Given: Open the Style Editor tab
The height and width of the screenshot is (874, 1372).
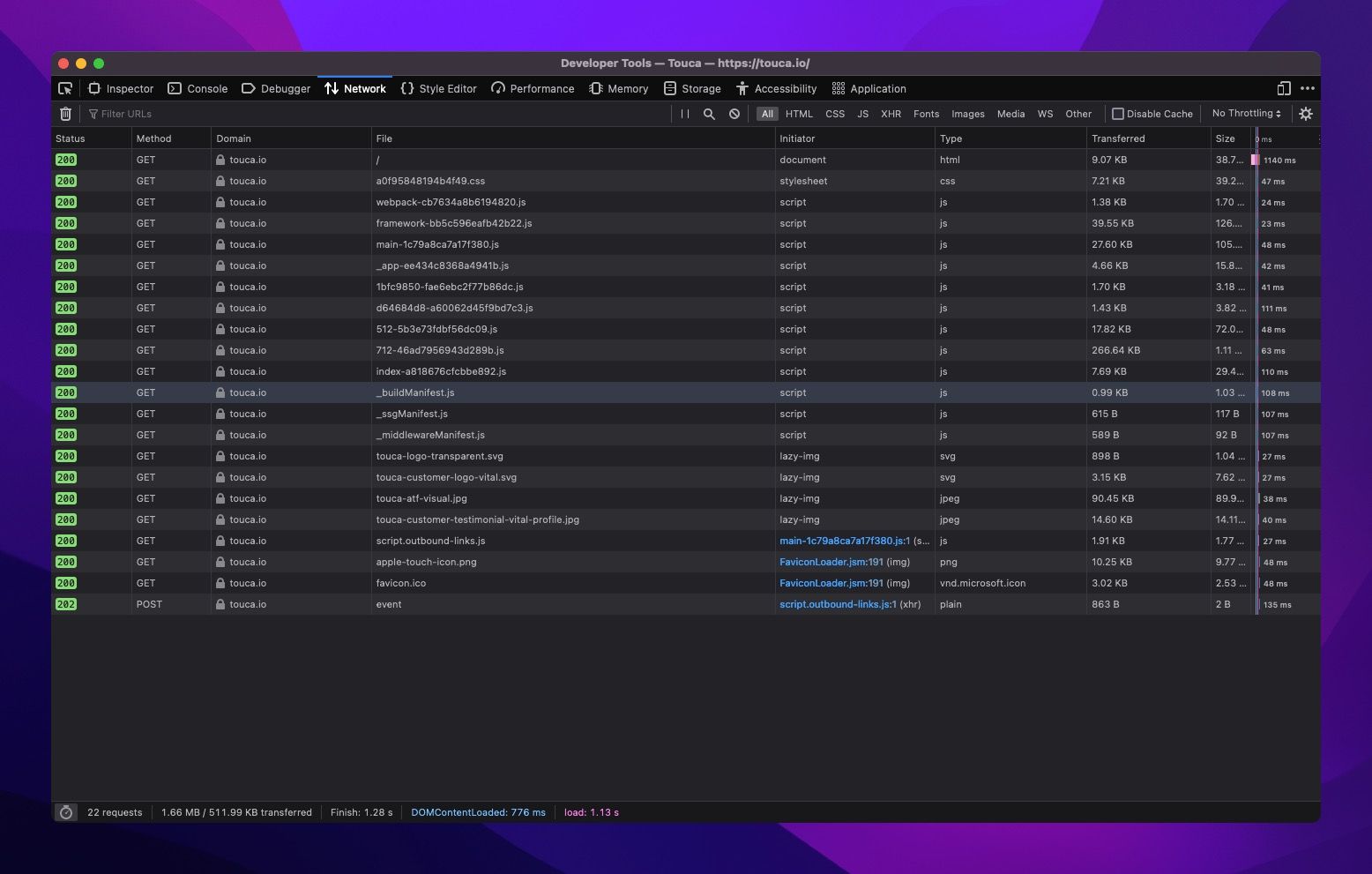Looking at the screenshot, I should click(x=438, y=88).
